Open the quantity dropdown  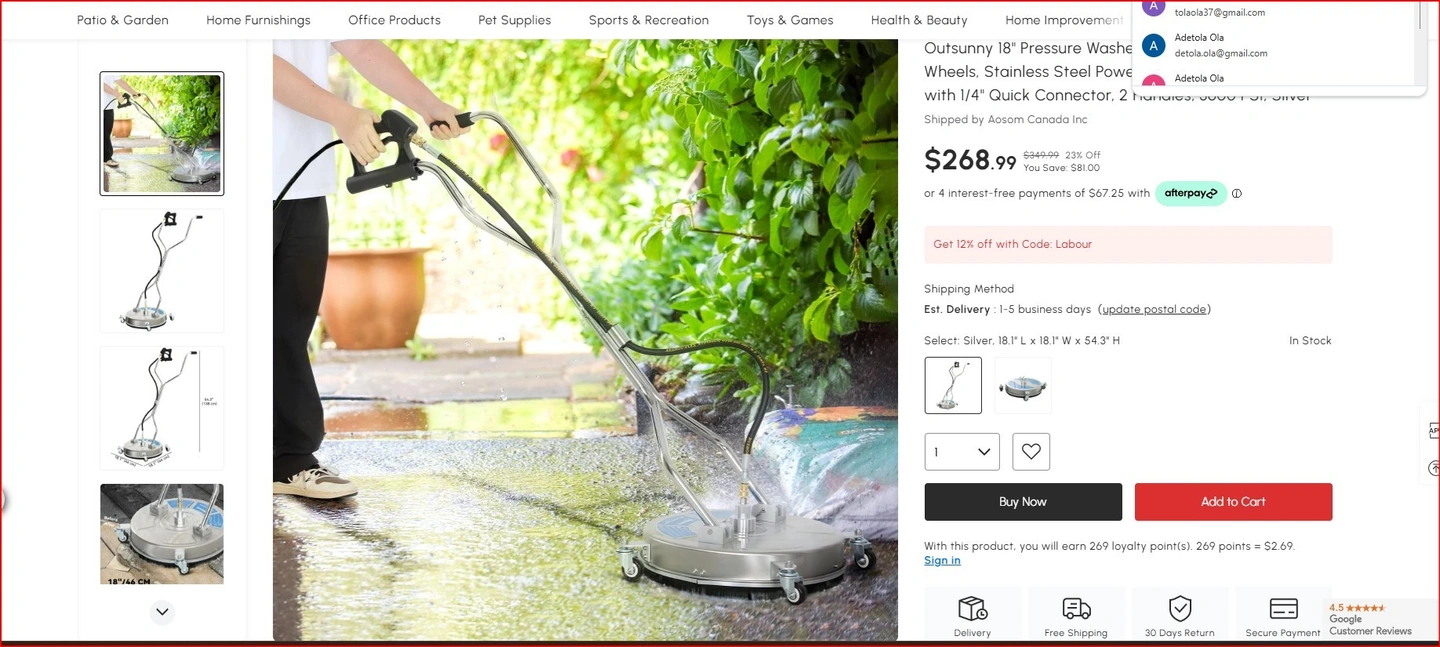point(962,452)
